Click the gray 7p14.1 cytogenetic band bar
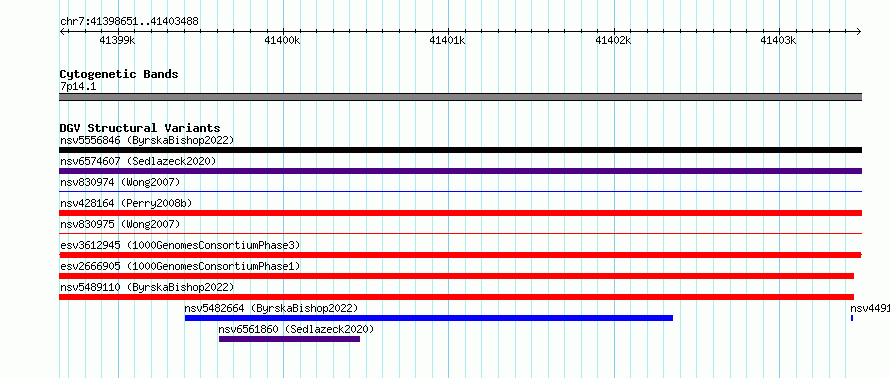 point(460,97)
